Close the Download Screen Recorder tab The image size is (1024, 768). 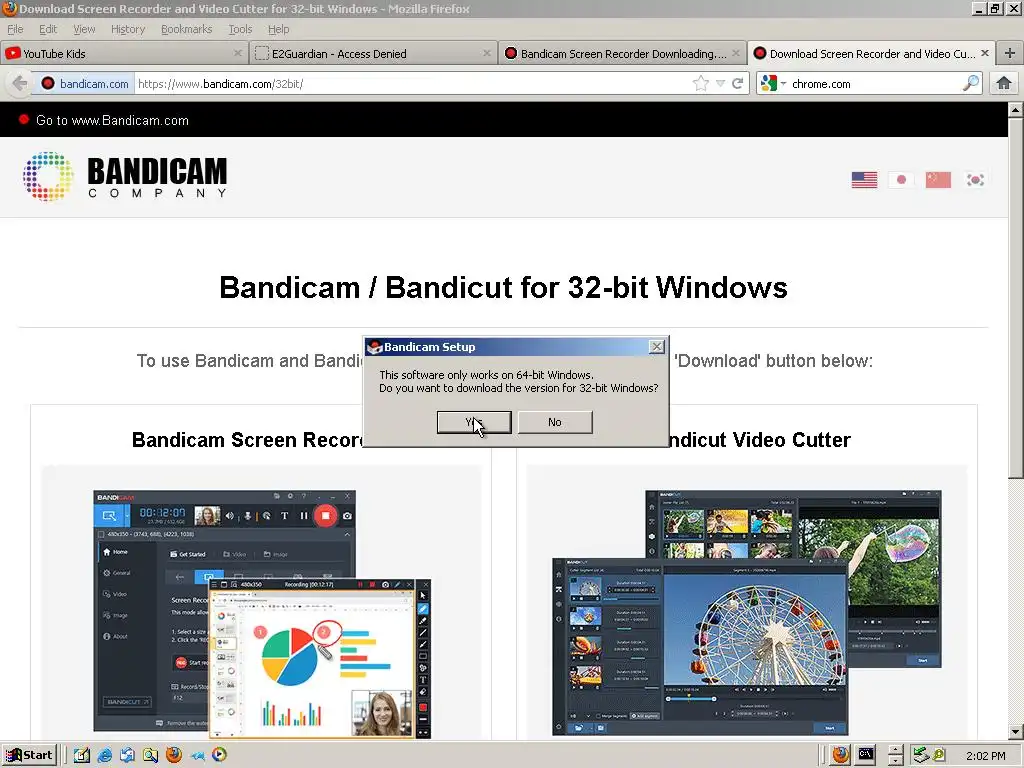tap(985, 53)
